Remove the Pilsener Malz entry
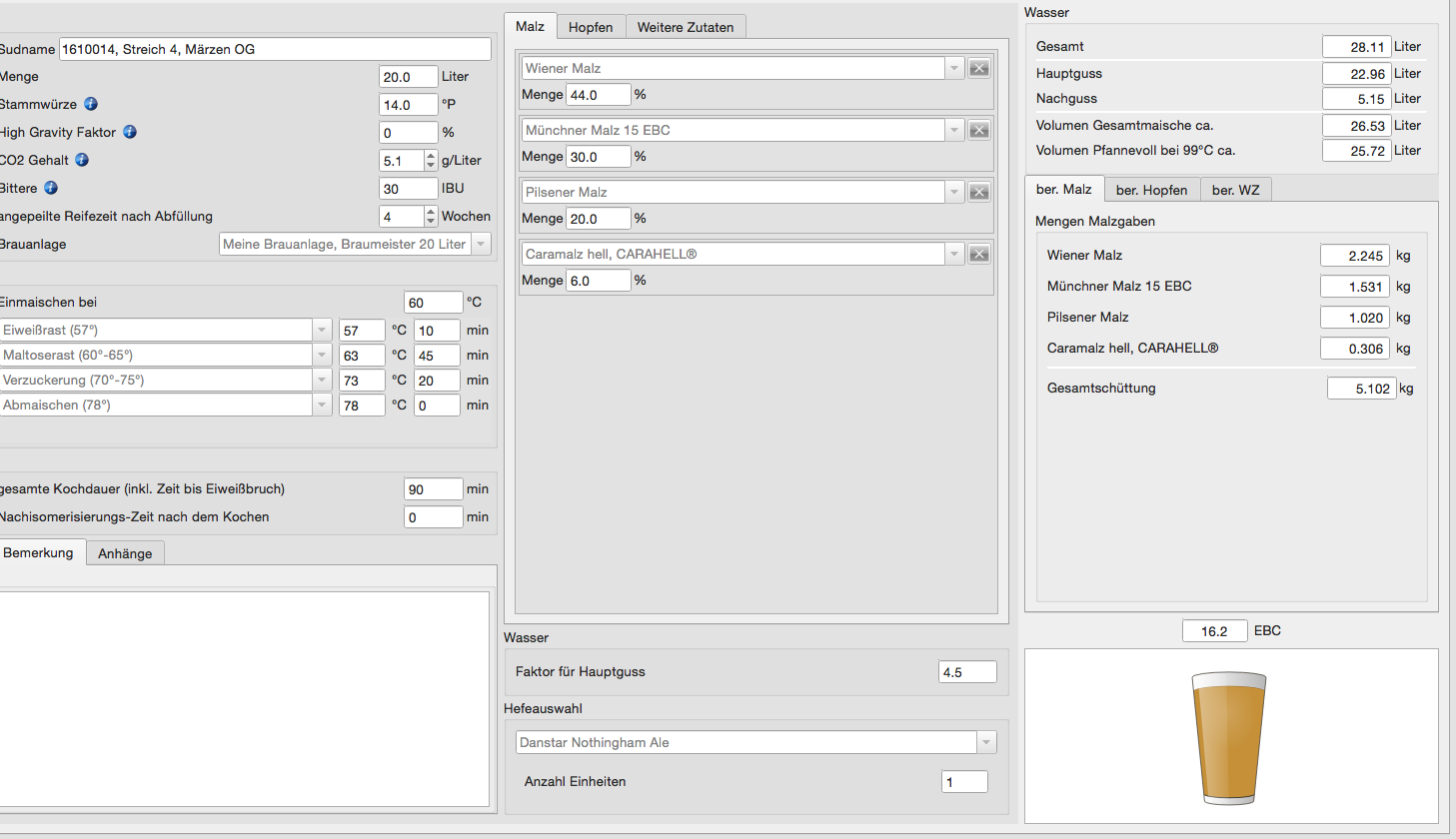Viewport: 1456px width, 839px height. [979, 192]
